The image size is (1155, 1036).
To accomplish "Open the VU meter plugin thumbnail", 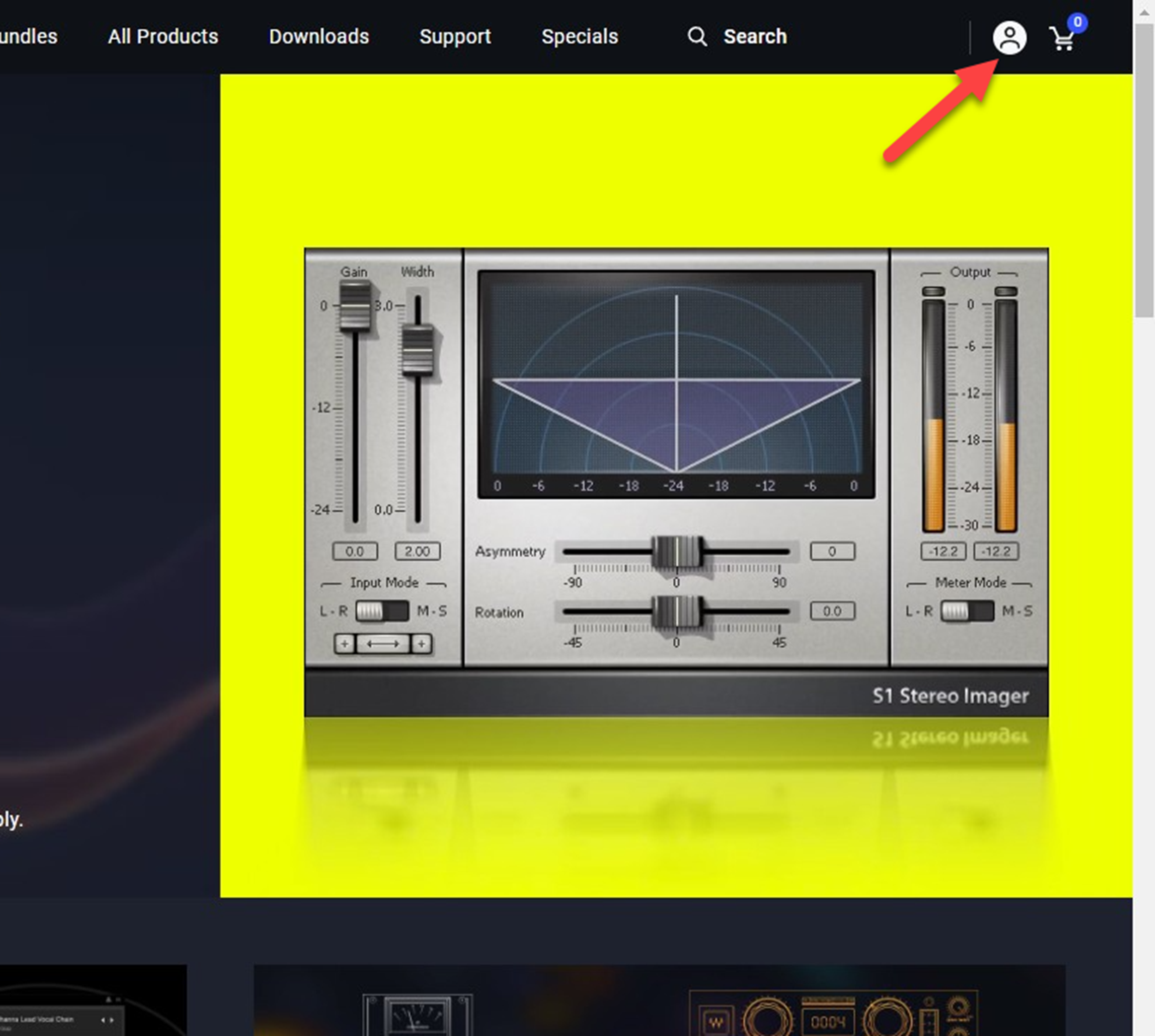I will [x=417, y=1016].
